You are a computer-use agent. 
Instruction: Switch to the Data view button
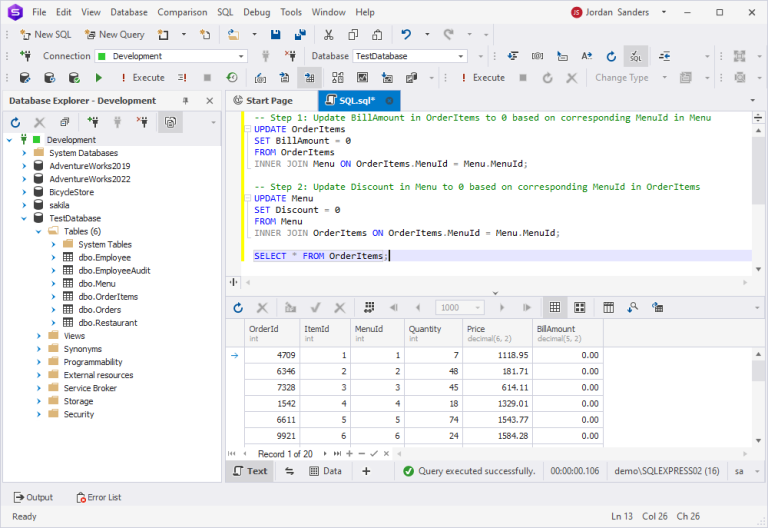pos(326,471)
